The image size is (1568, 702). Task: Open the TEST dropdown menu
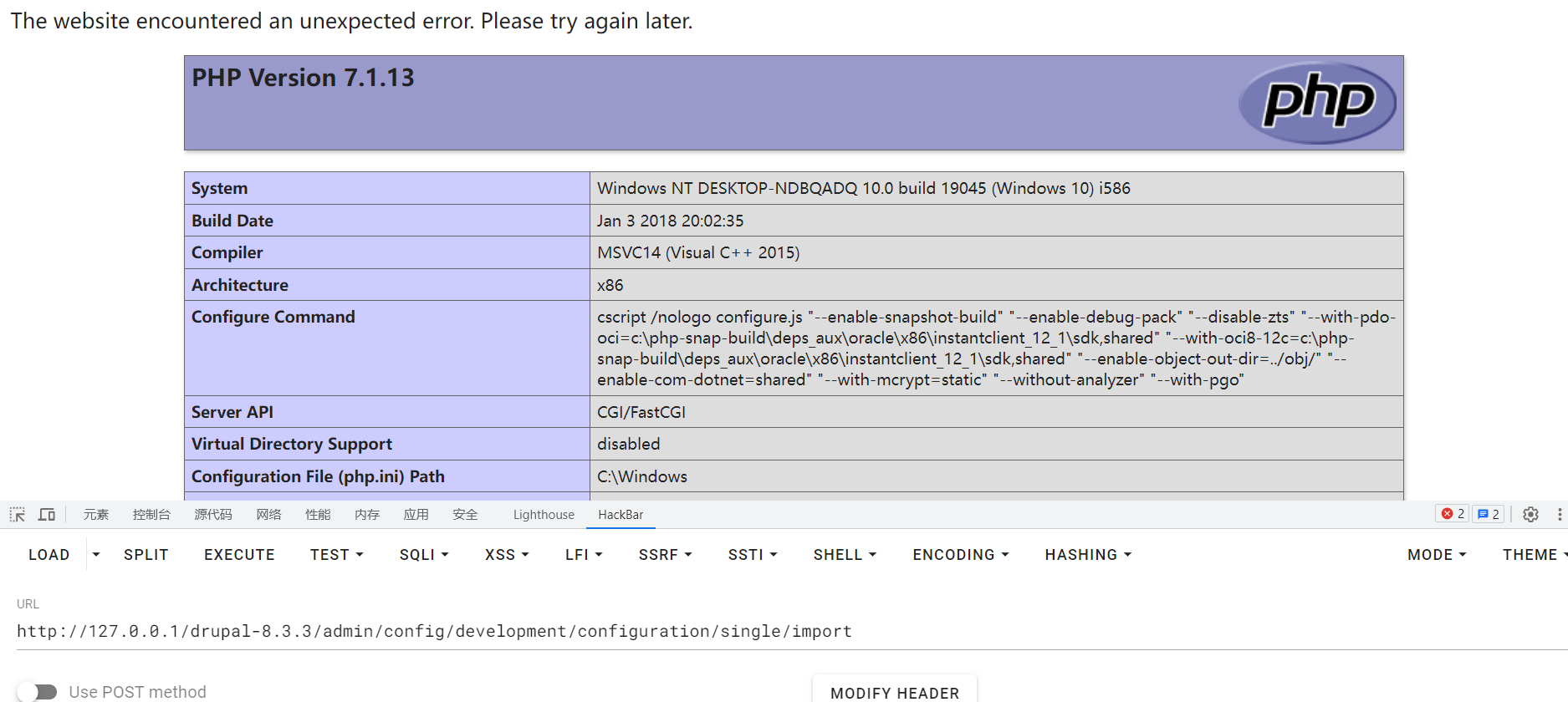click(337, 555)
